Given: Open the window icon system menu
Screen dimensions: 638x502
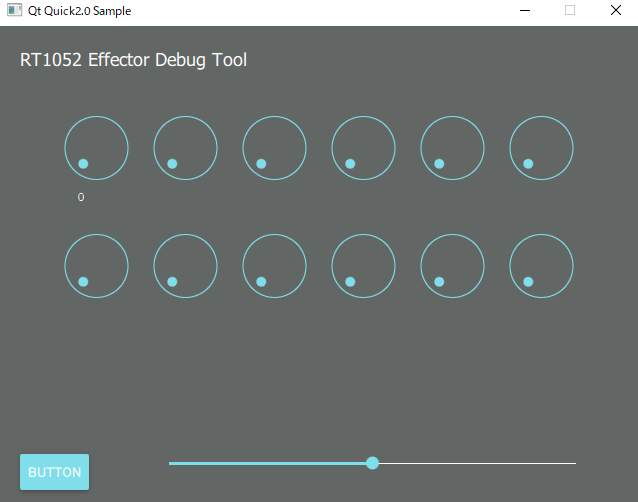Looking at the screenshot, I should coord(14,10).
